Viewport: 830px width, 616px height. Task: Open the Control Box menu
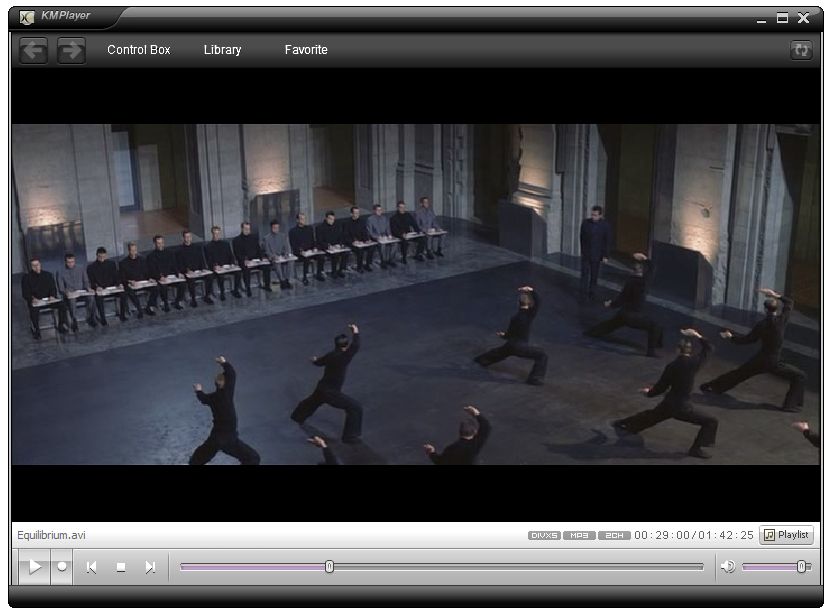pos(139,50)
